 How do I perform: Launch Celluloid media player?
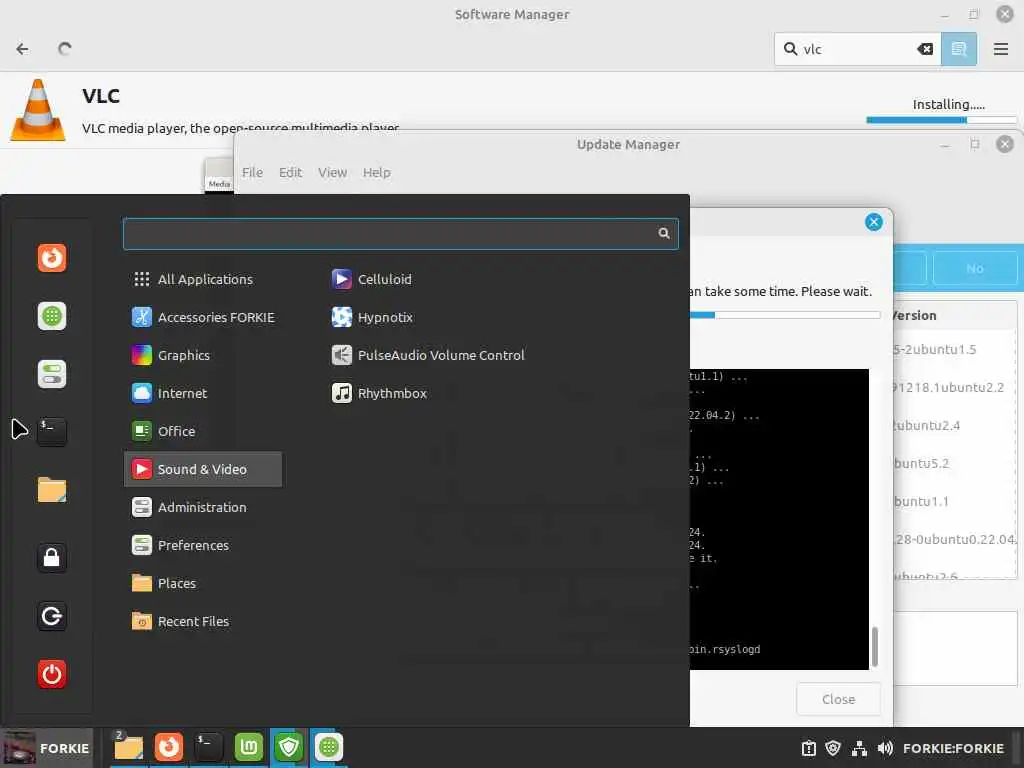[372, 280]
